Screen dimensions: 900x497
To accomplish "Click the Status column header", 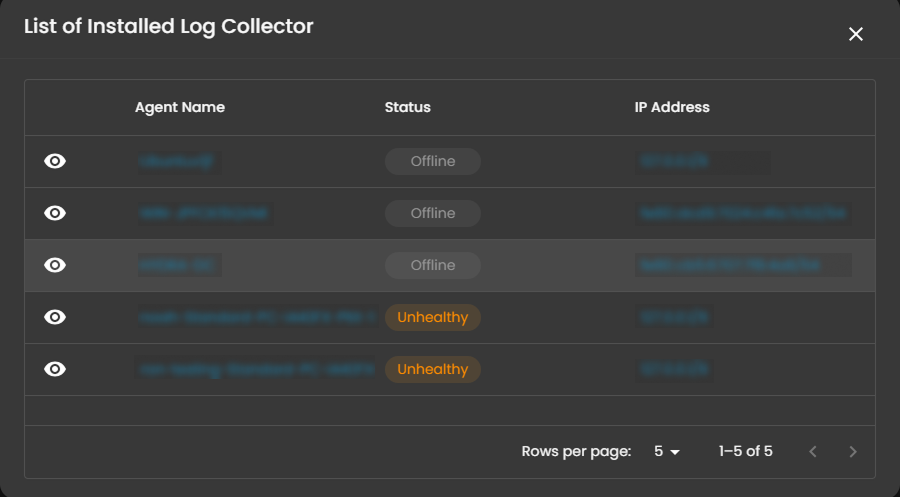I will 407,107.
